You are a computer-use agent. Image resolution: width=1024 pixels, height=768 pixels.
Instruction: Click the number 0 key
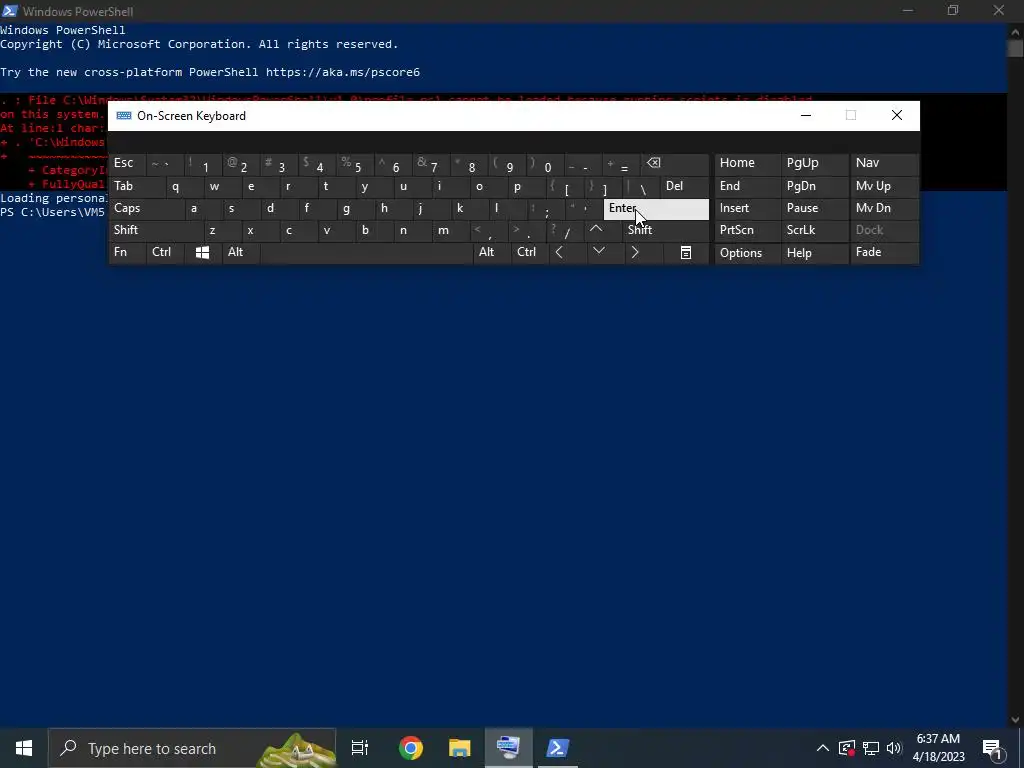[x=545, y=163]
